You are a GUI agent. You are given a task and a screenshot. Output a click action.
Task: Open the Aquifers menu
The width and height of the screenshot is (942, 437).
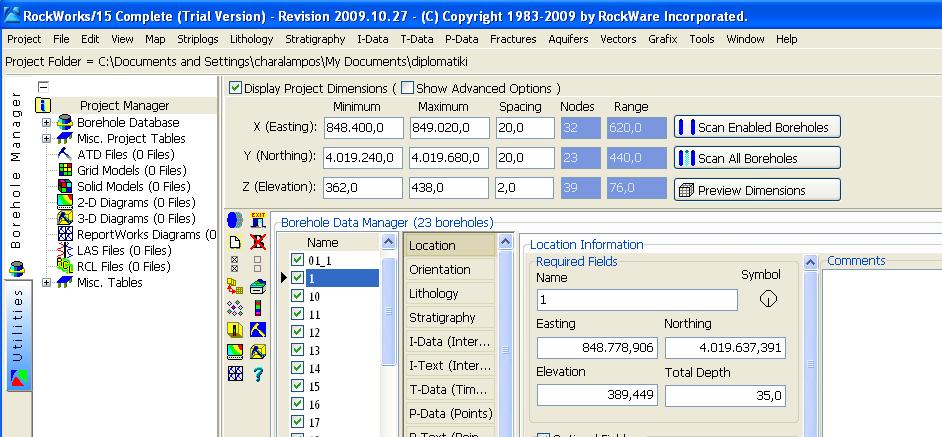point(568,39)
